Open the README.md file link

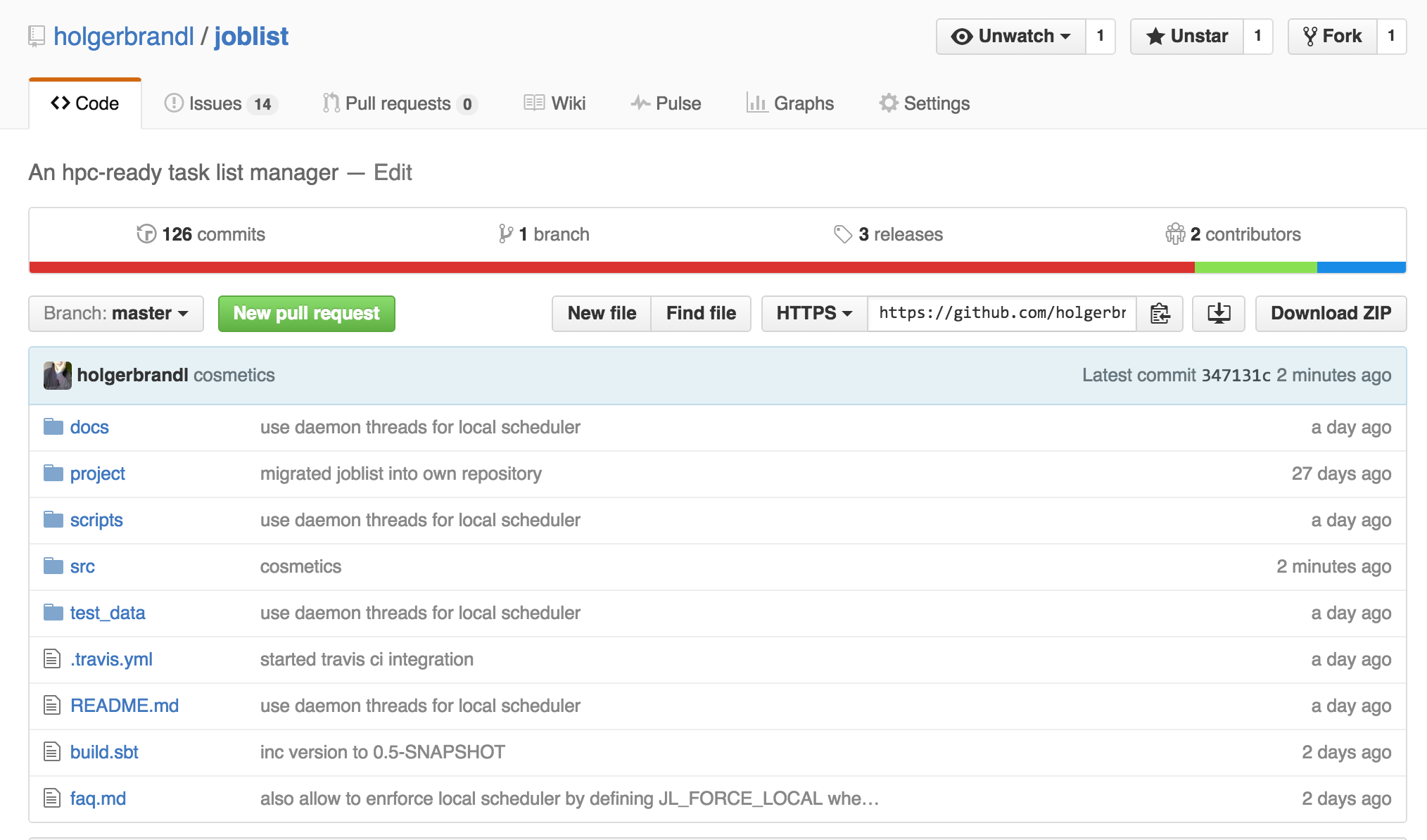[125, 706]
